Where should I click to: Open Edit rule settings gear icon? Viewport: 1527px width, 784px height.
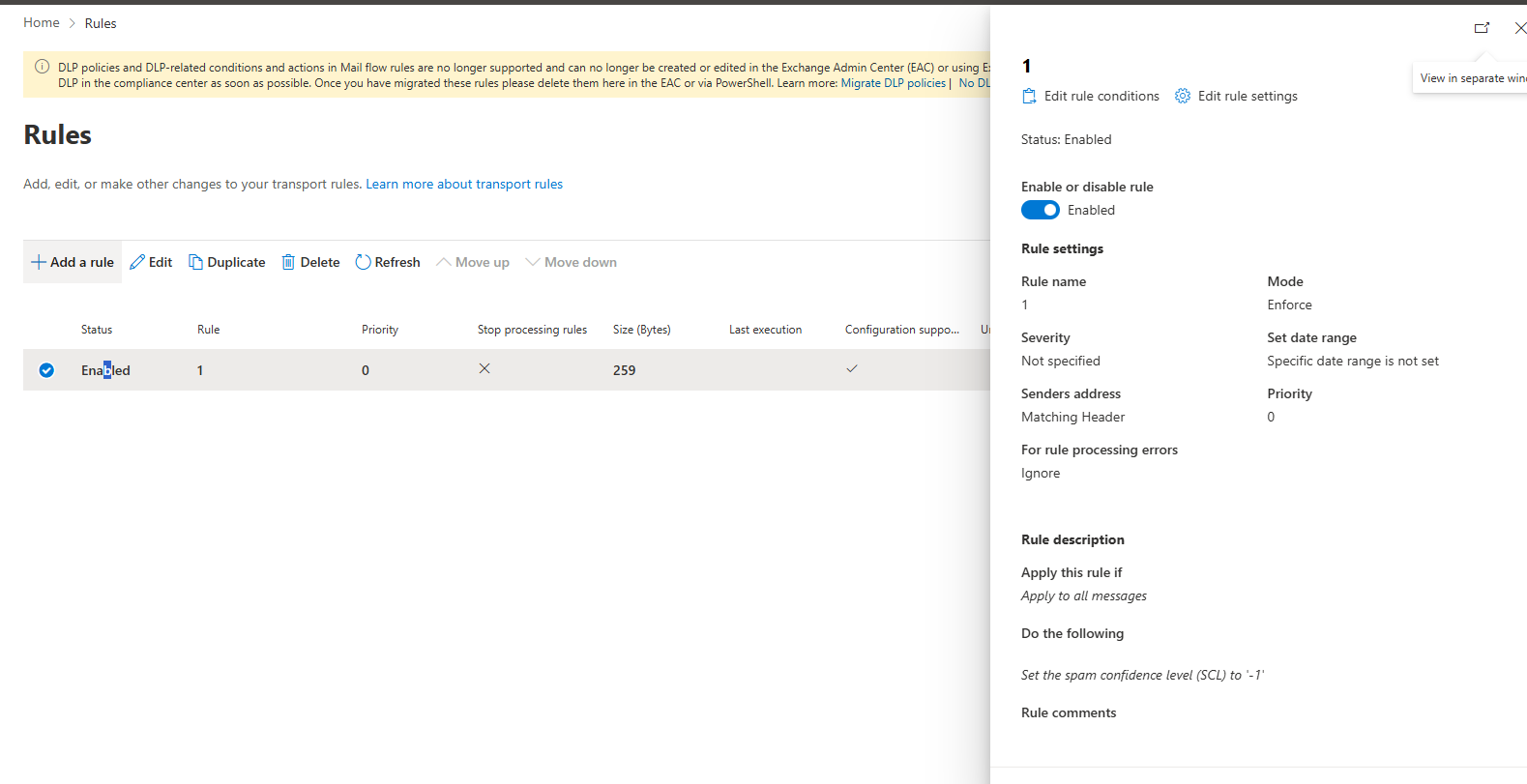click(1183, 96)
